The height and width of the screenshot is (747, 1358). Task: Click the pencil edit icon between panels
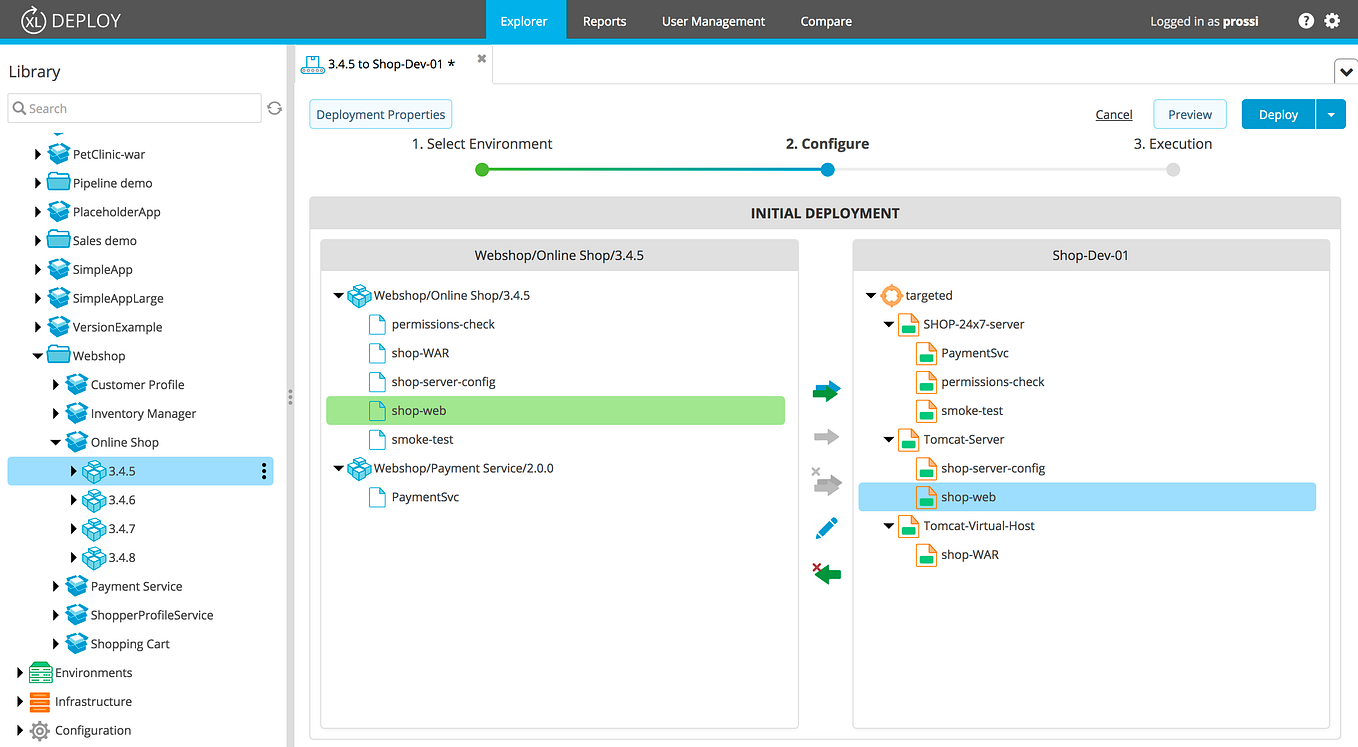[826, 527]
